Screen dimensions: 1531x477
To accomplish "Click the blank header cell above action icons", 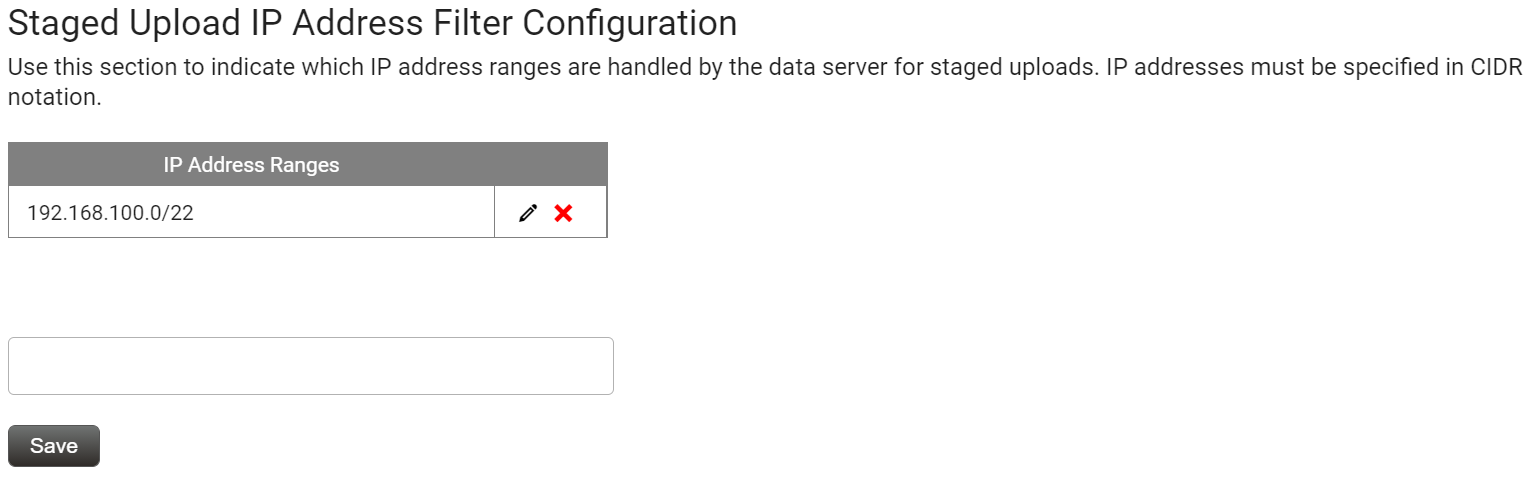I will (550, 165).
